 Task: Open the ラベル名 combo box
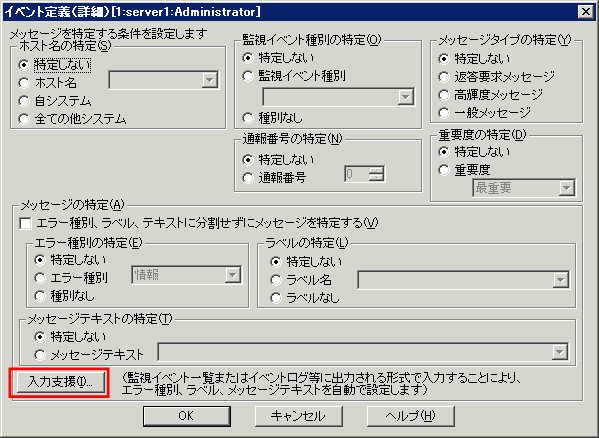463,280
